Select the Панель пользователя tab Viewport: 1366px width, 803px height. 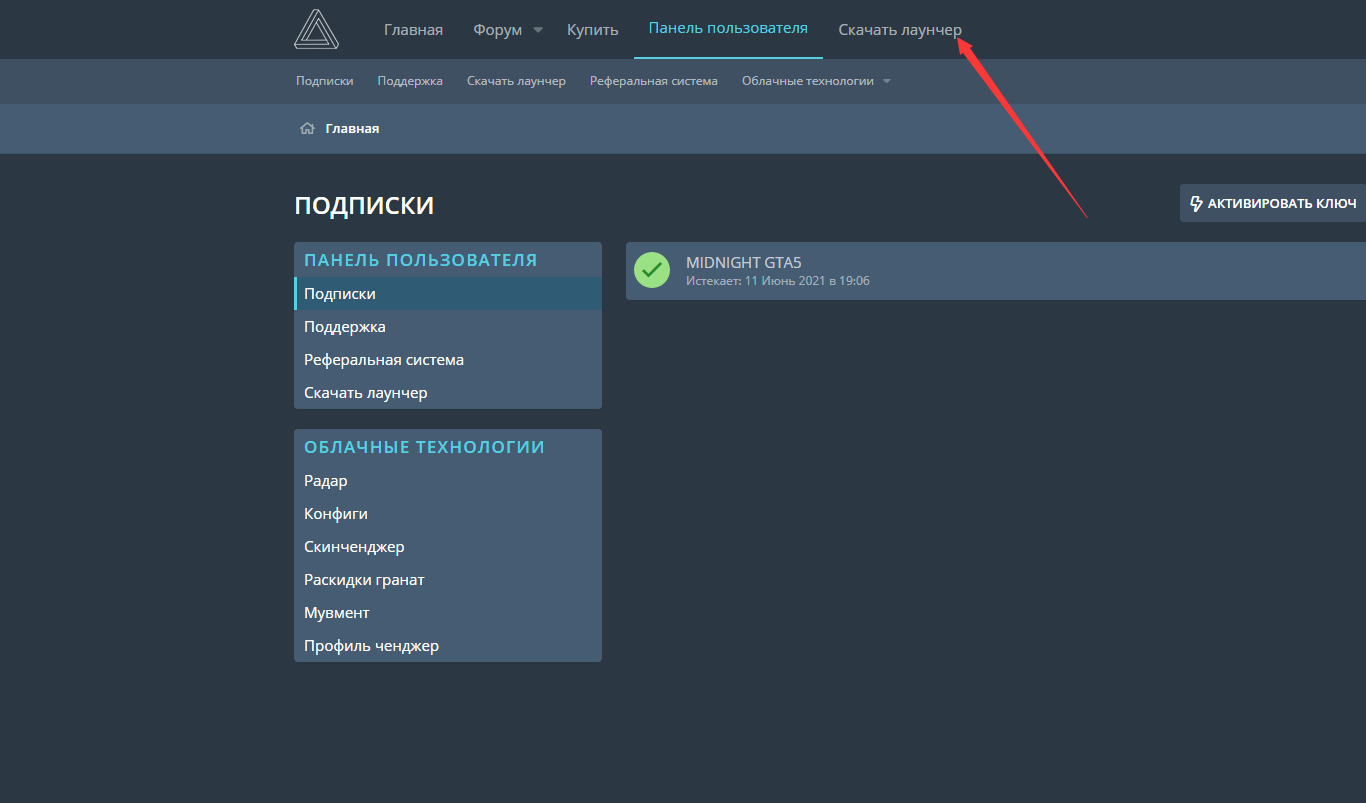[728, 28]
